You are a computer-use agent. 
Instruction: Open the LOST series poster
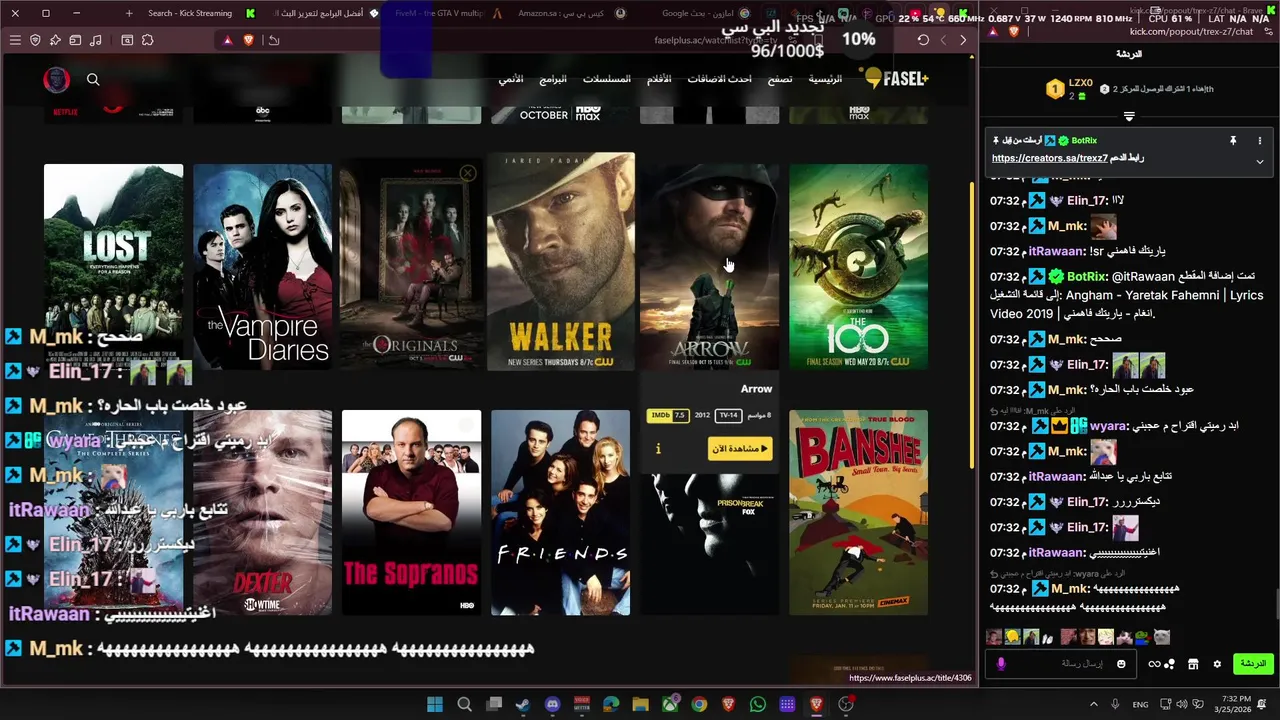(113, 267)
